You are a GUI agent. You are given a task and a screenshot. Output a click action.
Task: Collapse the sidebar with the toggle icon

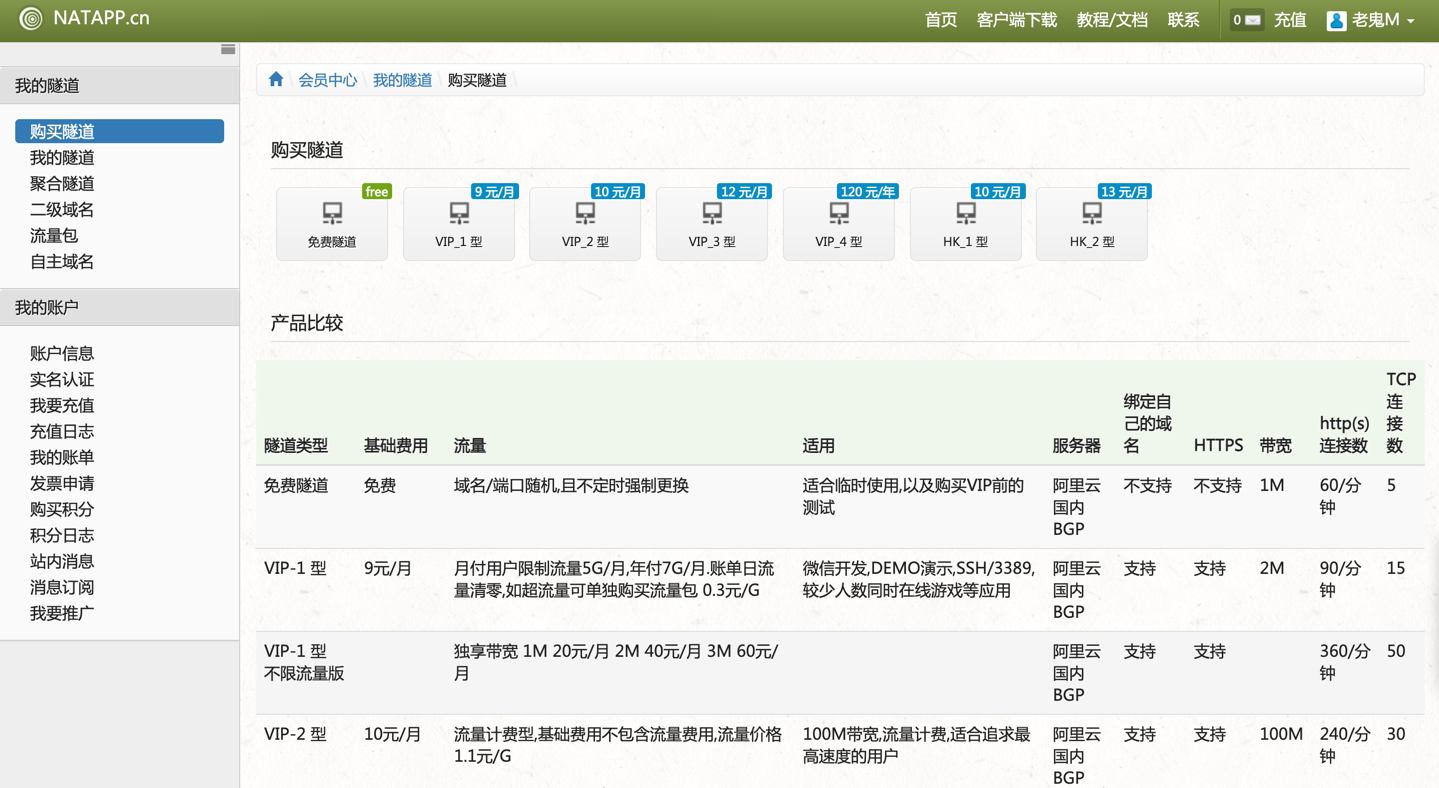[x=228, y=49]
